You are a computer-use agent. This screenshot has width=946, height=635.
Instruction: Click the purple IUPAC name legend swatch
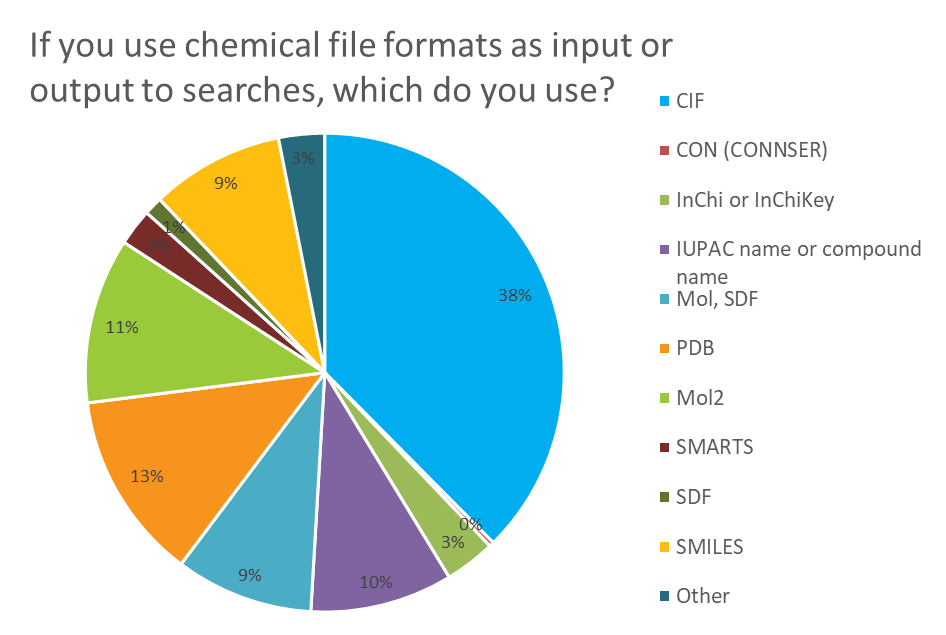pyautogui.click(x=662, y=250)
